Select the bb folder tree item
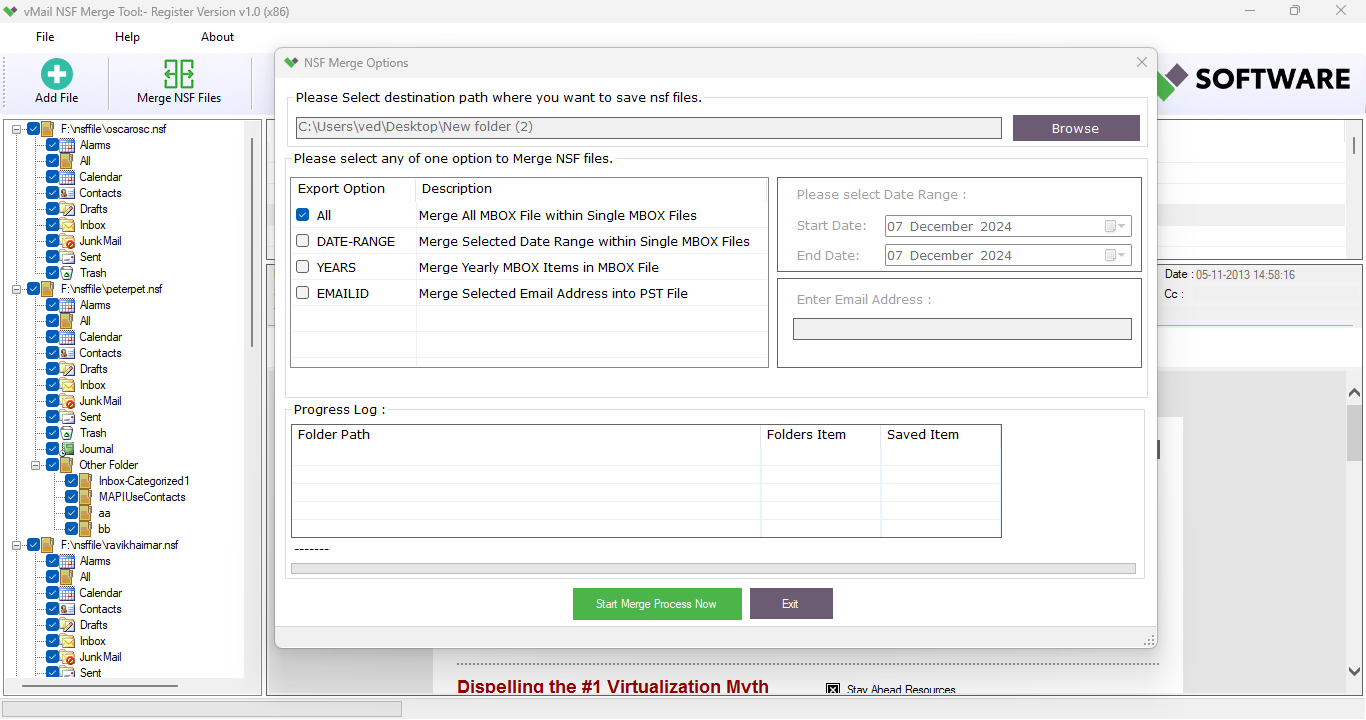 tap(104, 529)
